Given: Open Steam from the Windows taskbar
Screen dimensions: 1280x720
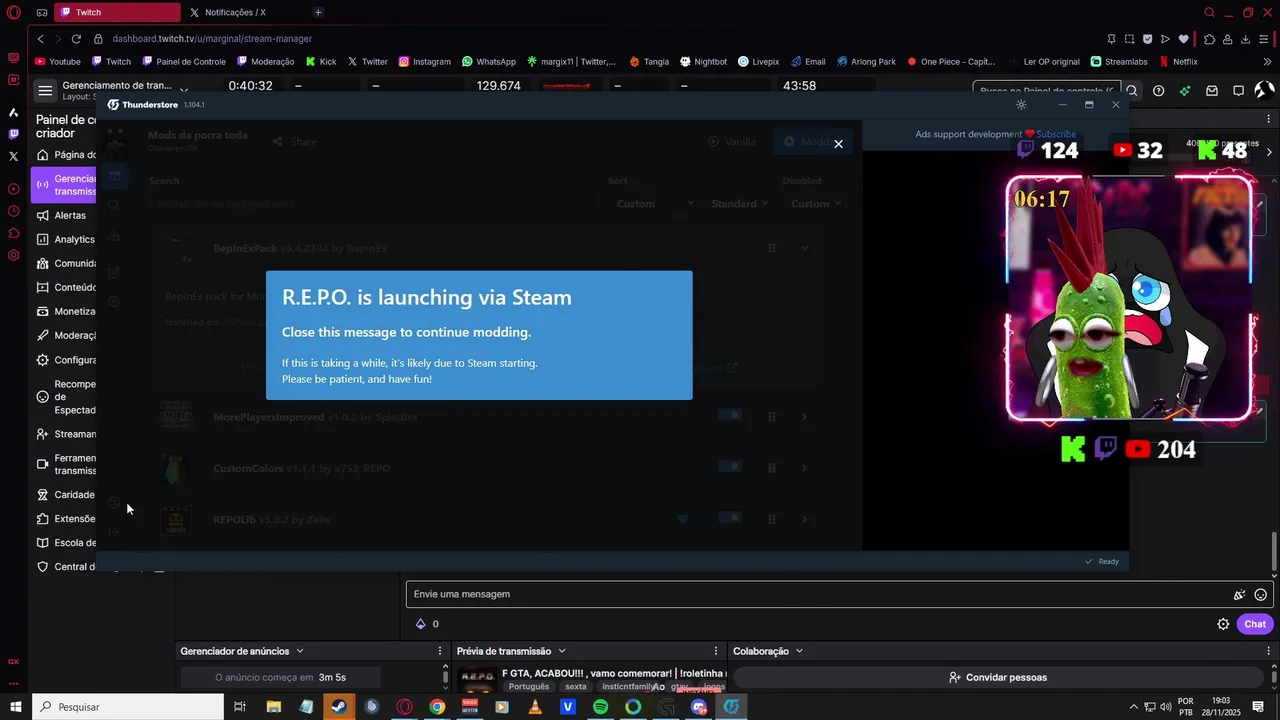Looking at the screenshot, I should pyautogui.click(x=339, y=707).
